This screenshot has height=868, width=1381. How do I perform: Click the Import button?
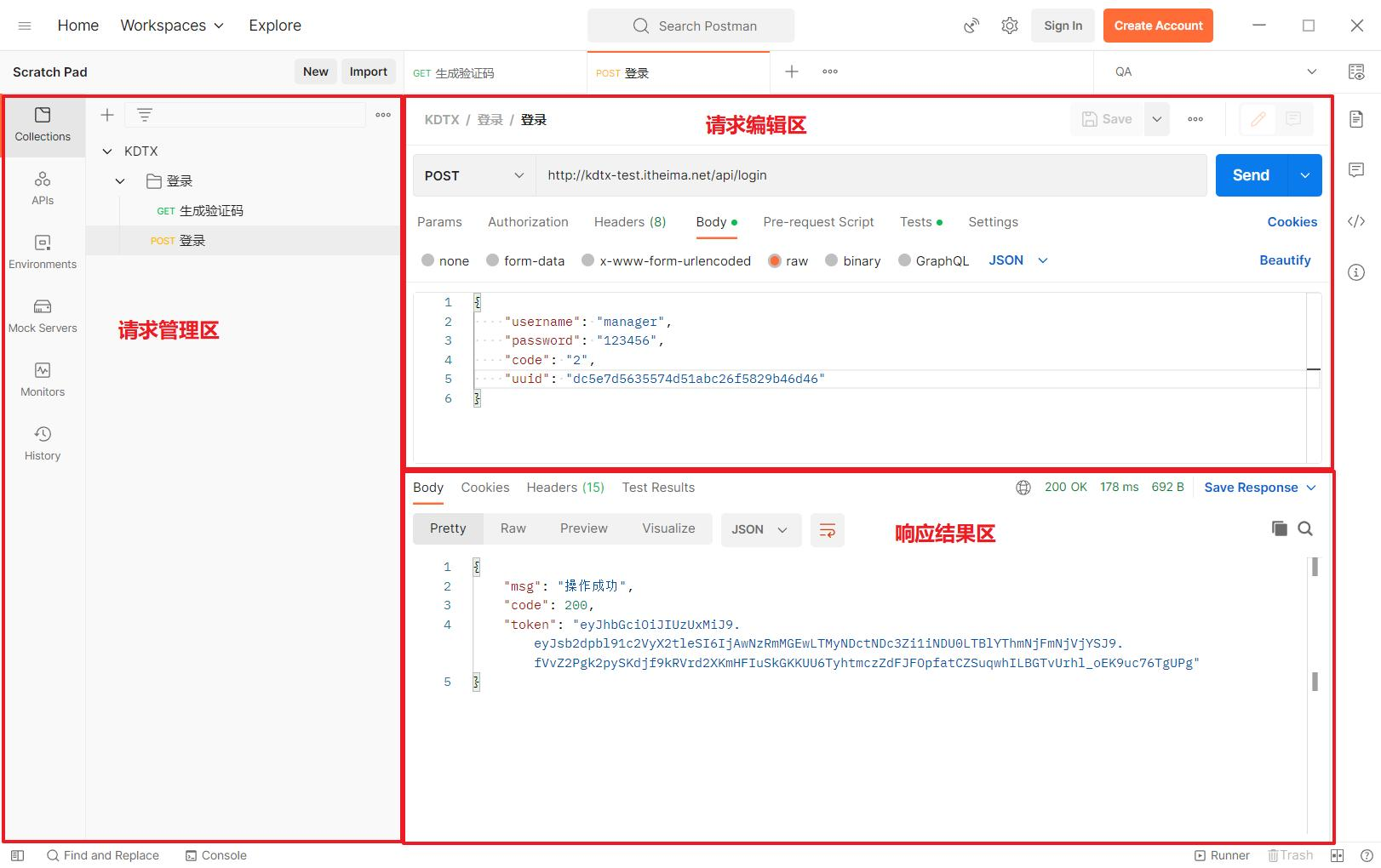pyautogui.click(x=369, y=71)
